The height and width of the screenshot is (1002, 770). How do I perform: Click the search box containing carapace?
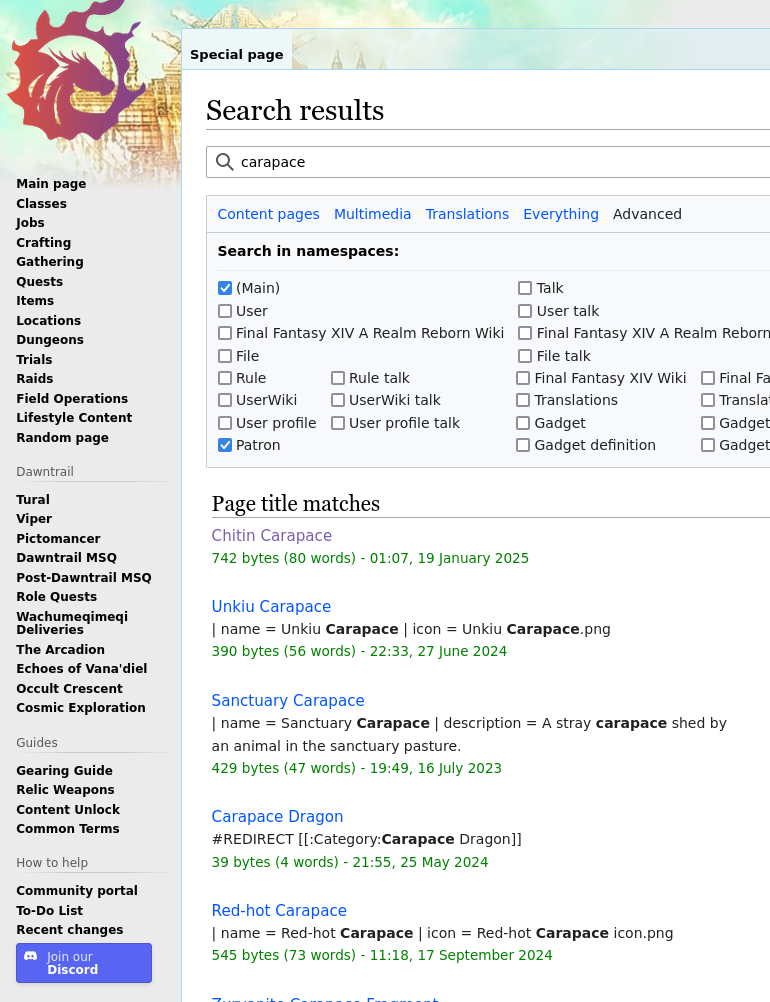[x=488, y=162]
